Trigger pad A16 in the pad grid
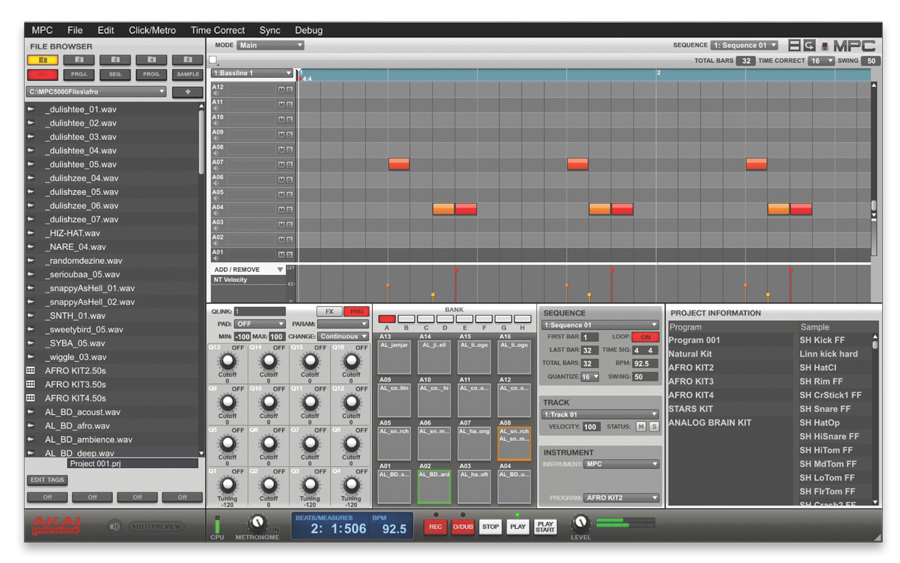Viewport: 900px width, 563px height. pyautogui.click(x=514, y=357)
